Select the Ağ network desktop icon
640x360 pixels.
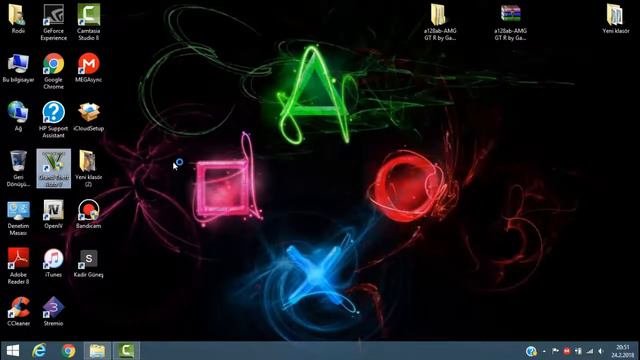(18, 116)
